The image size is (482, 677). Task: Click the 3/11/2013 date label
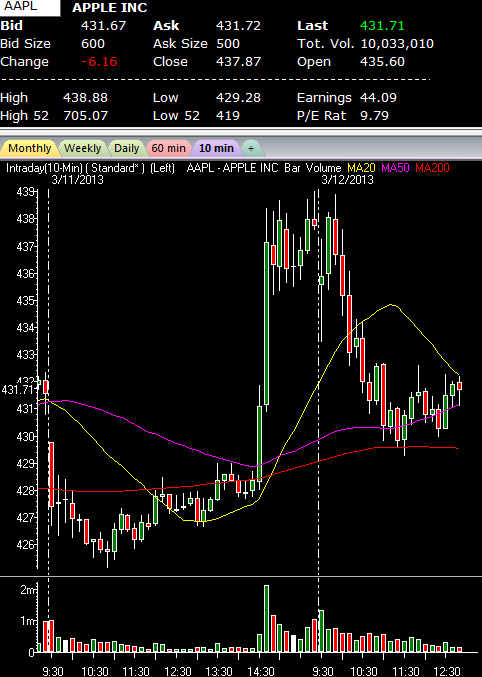[x=77, y=180]
